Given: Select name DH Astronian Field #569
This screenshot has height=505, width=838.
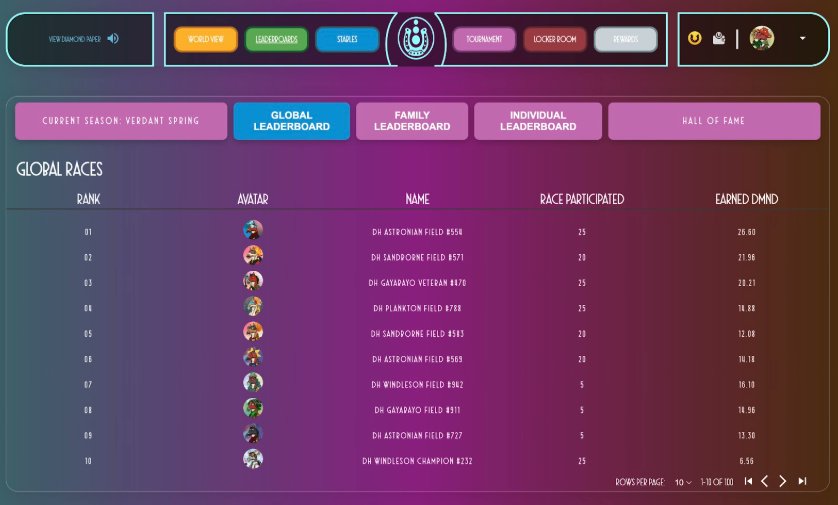Looking at the screenshot, I should (x=417, y=359).
